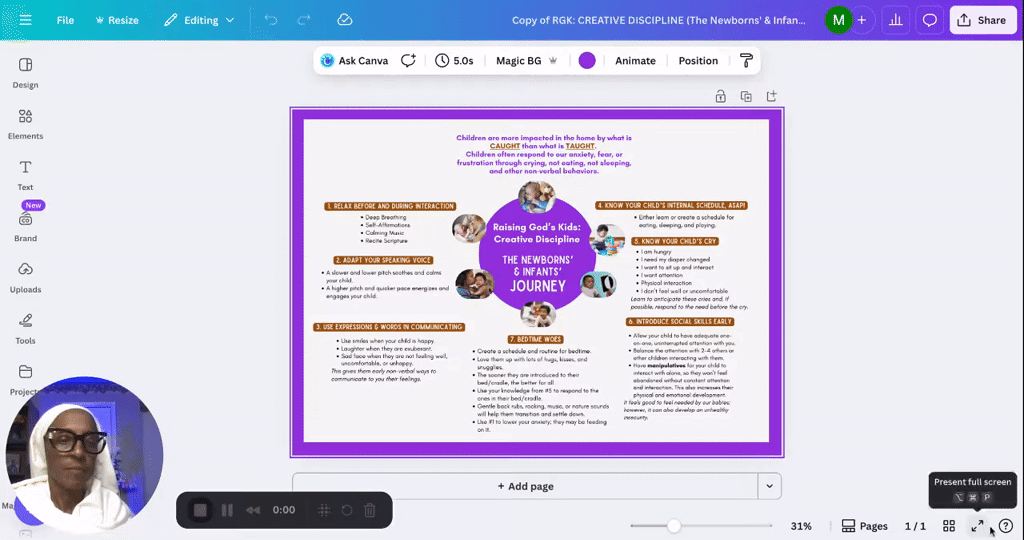
Task: Open the hamburger main menu
Action: pyautogui.click(x=25, y=20)
